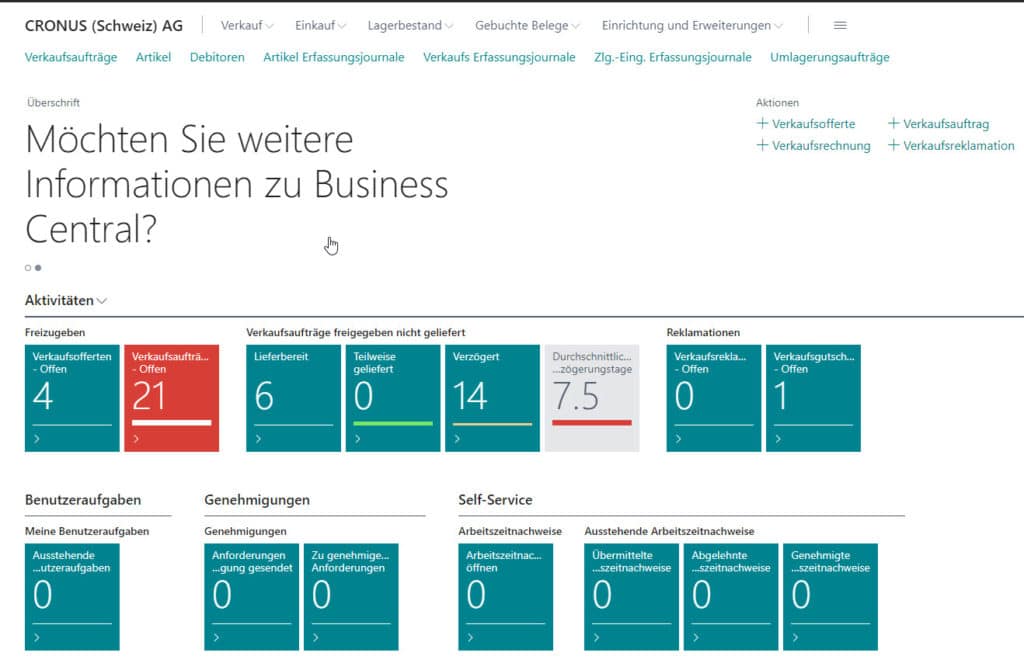Click the plus icon beside Verkaufsrechnung
Viewport: 1024px width, 670px height.
tap(761, 145)
